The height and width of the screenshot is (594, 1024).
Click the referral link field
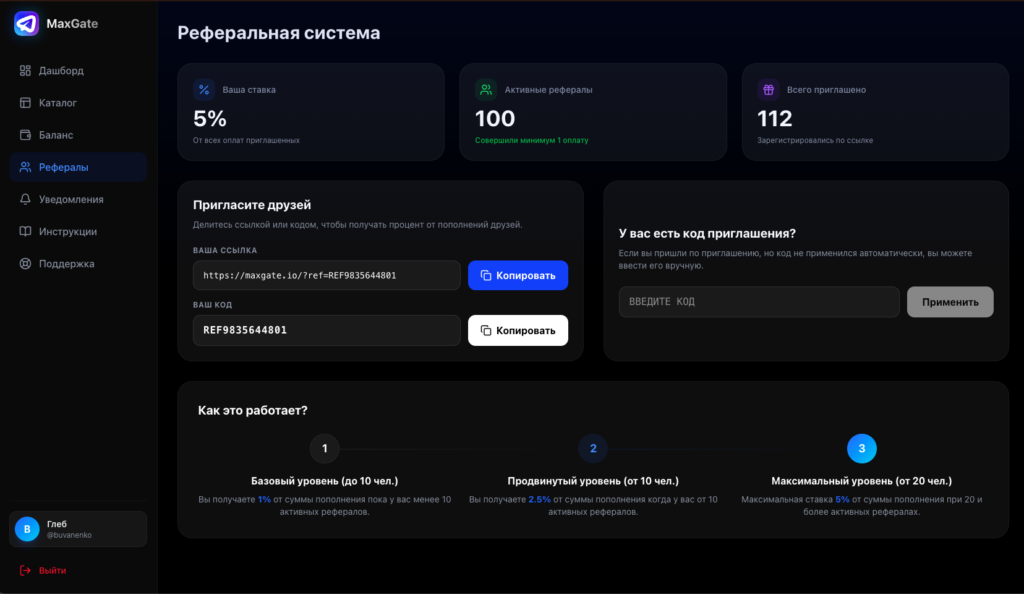(326, 275)
